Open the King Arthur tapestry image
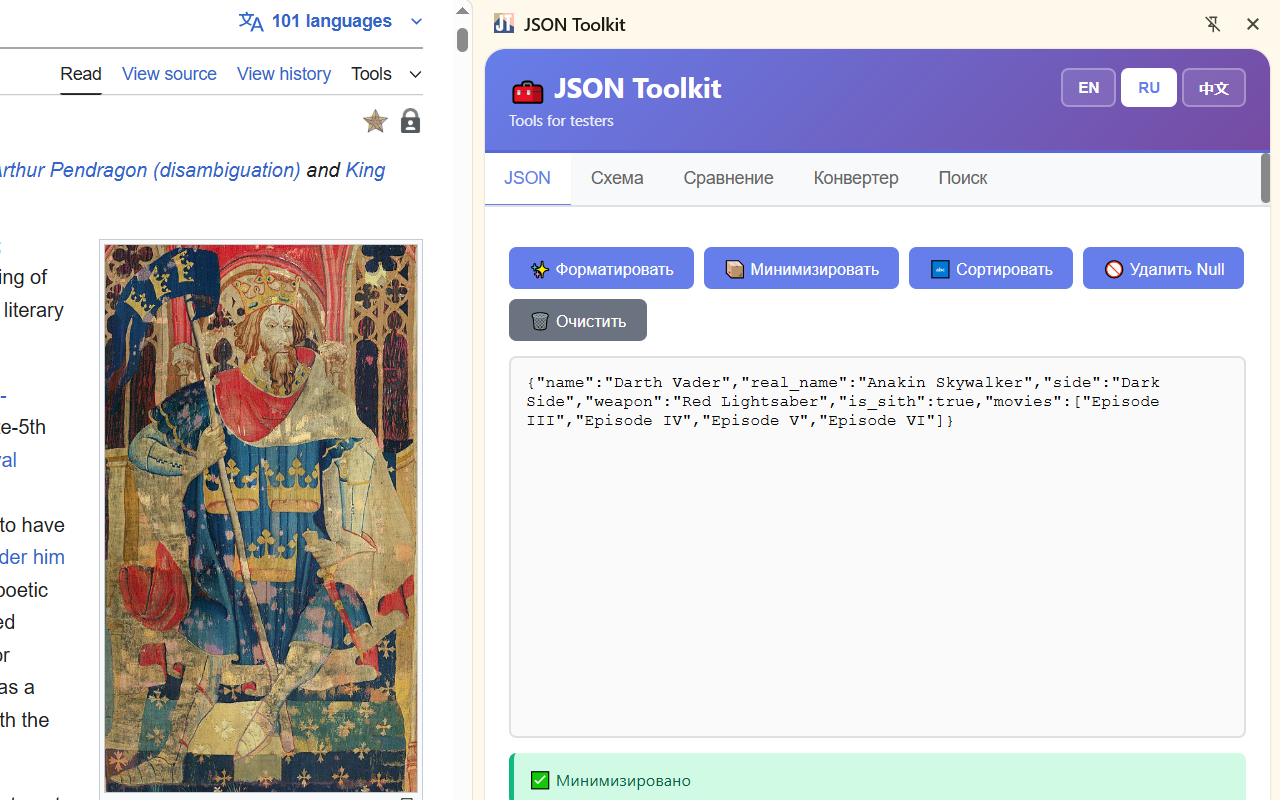1280x800 pixels. (261, 518)
